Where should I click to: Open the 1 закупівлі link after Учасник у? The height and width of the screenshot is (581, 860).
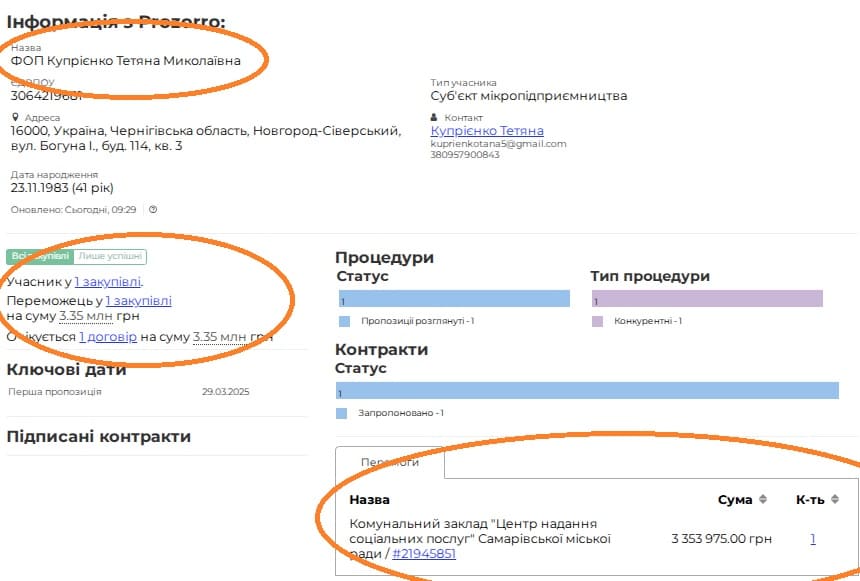click(108, 282)
